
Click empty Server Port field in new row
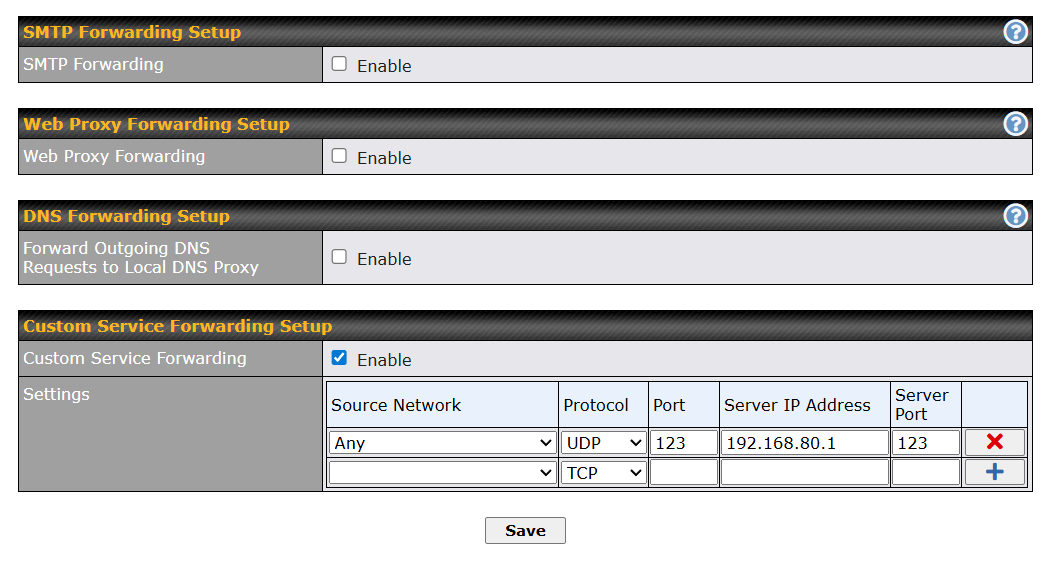[x=925, y=473]
